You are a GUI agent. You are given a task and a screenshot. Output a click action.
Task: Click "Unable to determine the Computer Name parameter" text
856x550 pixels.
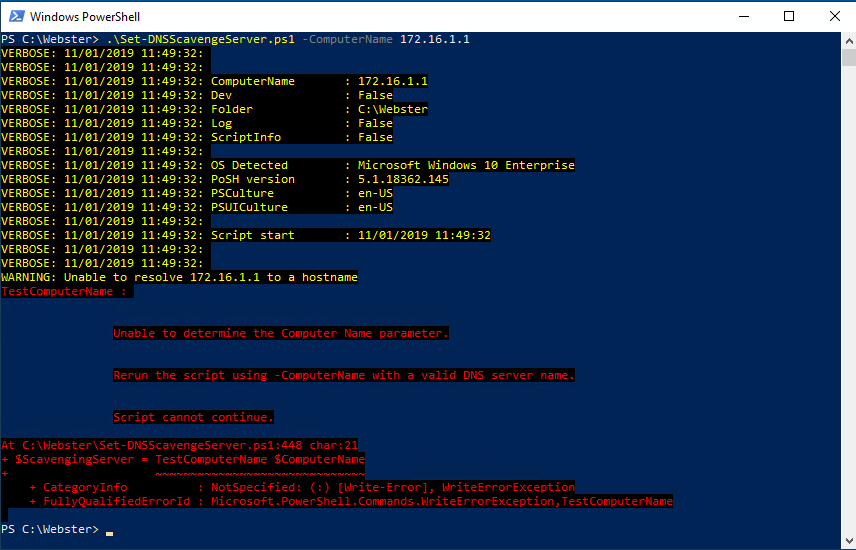click(x=281, y=333)
